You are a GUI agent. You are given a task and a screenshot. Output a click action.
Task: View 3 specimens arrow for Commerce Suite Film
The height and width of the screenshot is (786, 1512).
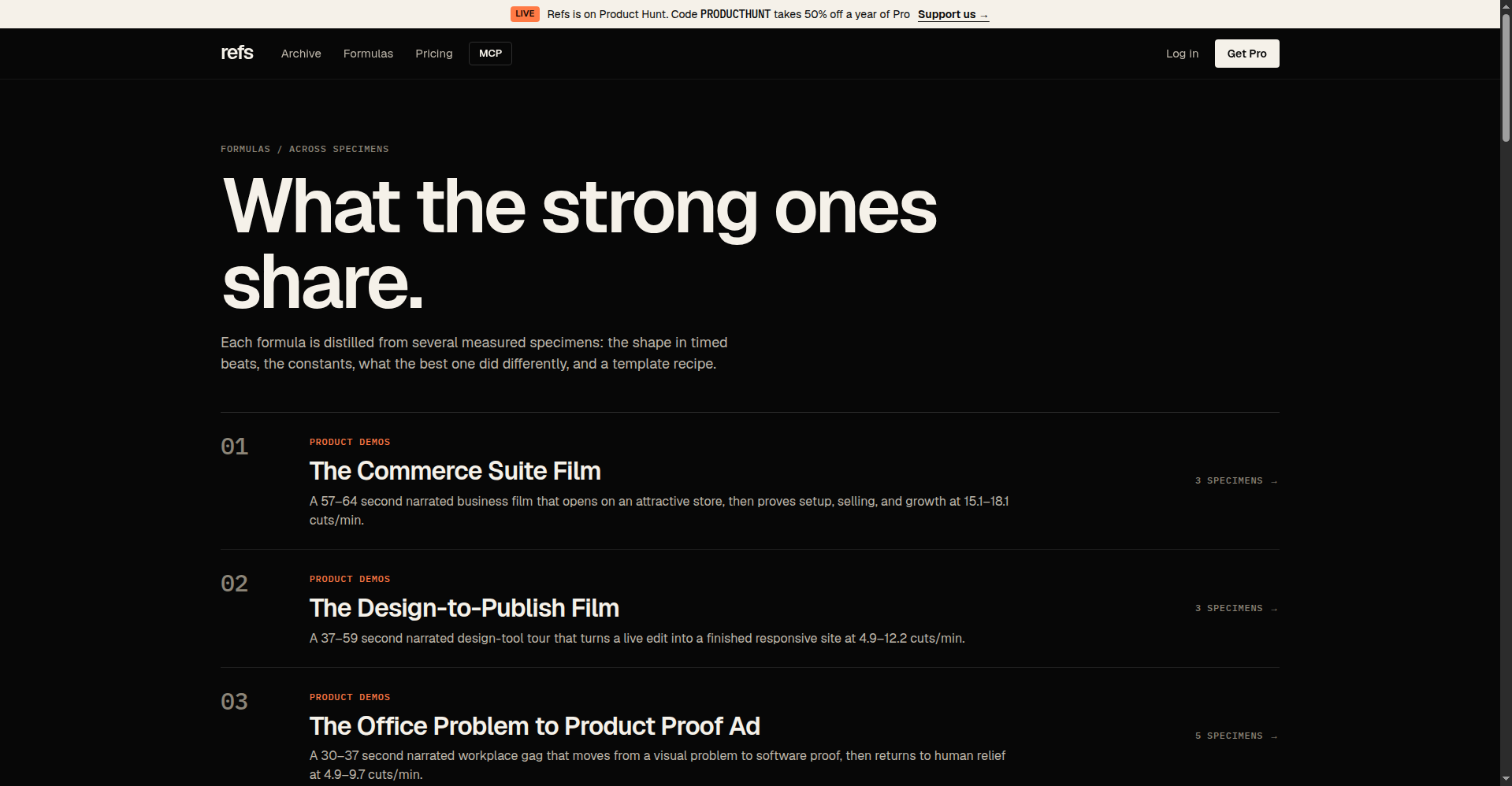1236,480
